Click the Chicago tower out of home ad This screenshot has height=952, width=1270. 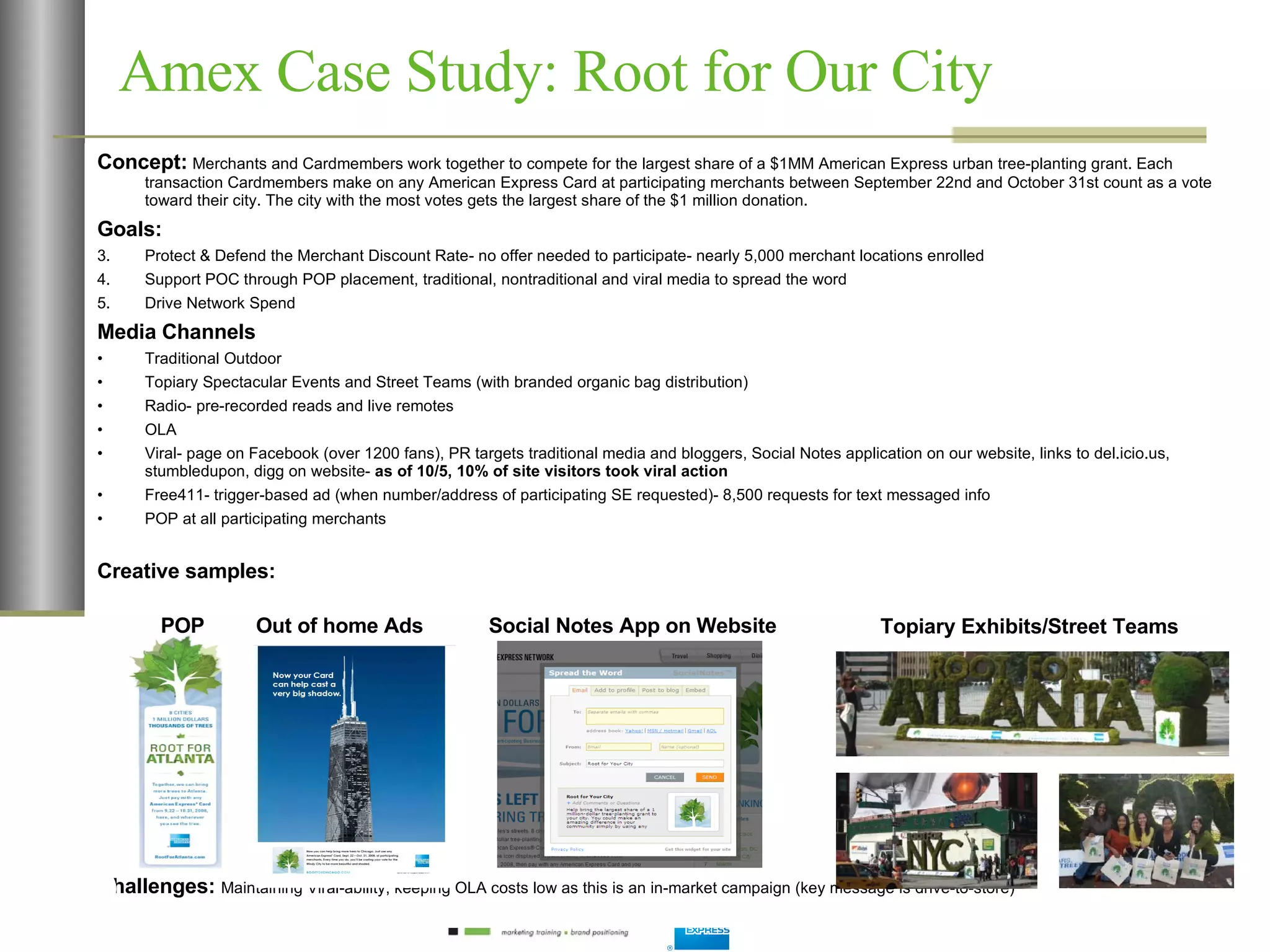pos(351,744)
